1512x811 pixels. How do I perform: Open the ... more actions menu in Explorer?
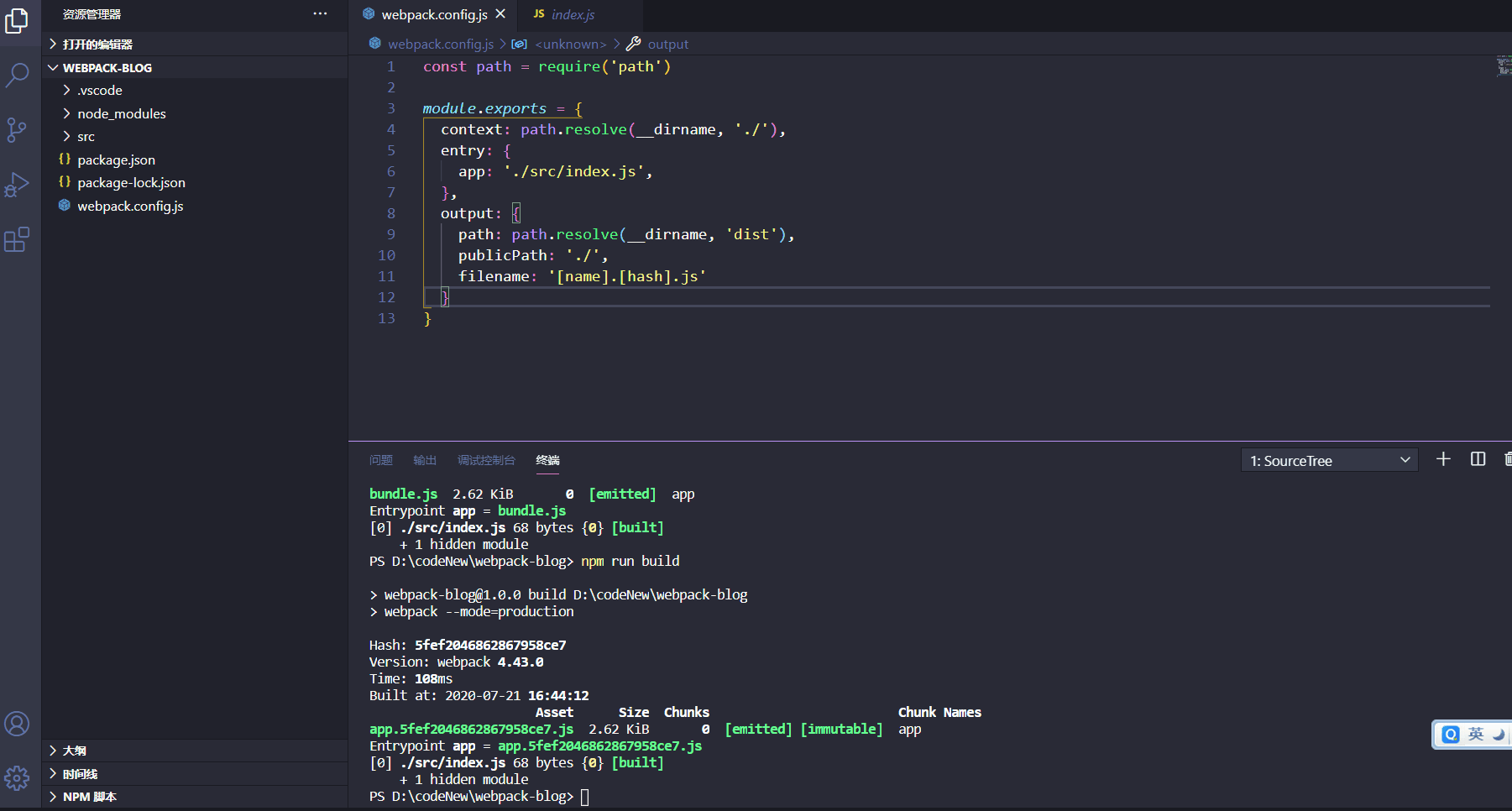point(320,13)
